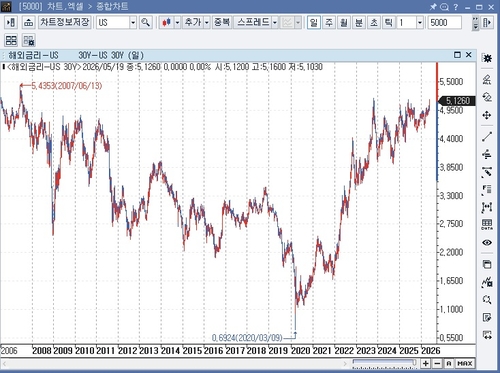Open the DATA table view icon

pyautogui.click(x=487, y=224)
